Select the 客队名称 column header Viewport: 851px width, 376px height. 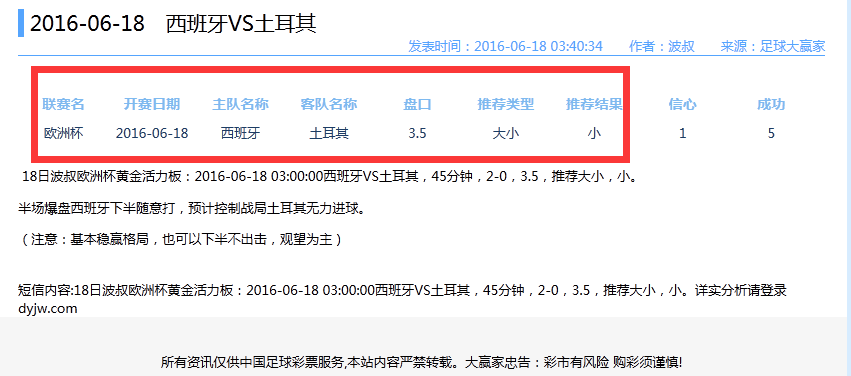coord(329,104)
